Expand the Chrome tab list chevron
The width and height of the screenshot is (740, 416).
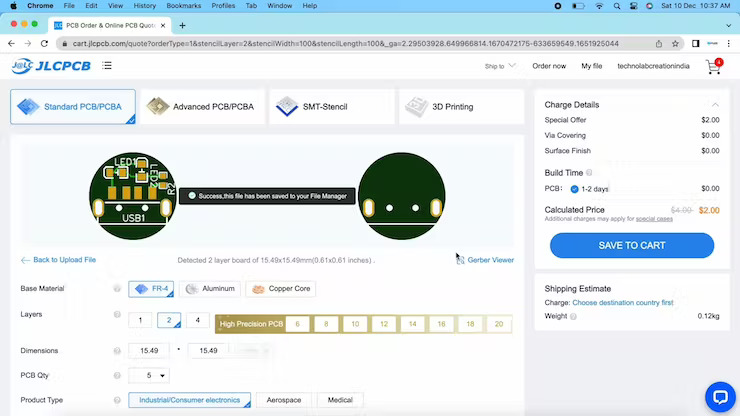point(729,25)
